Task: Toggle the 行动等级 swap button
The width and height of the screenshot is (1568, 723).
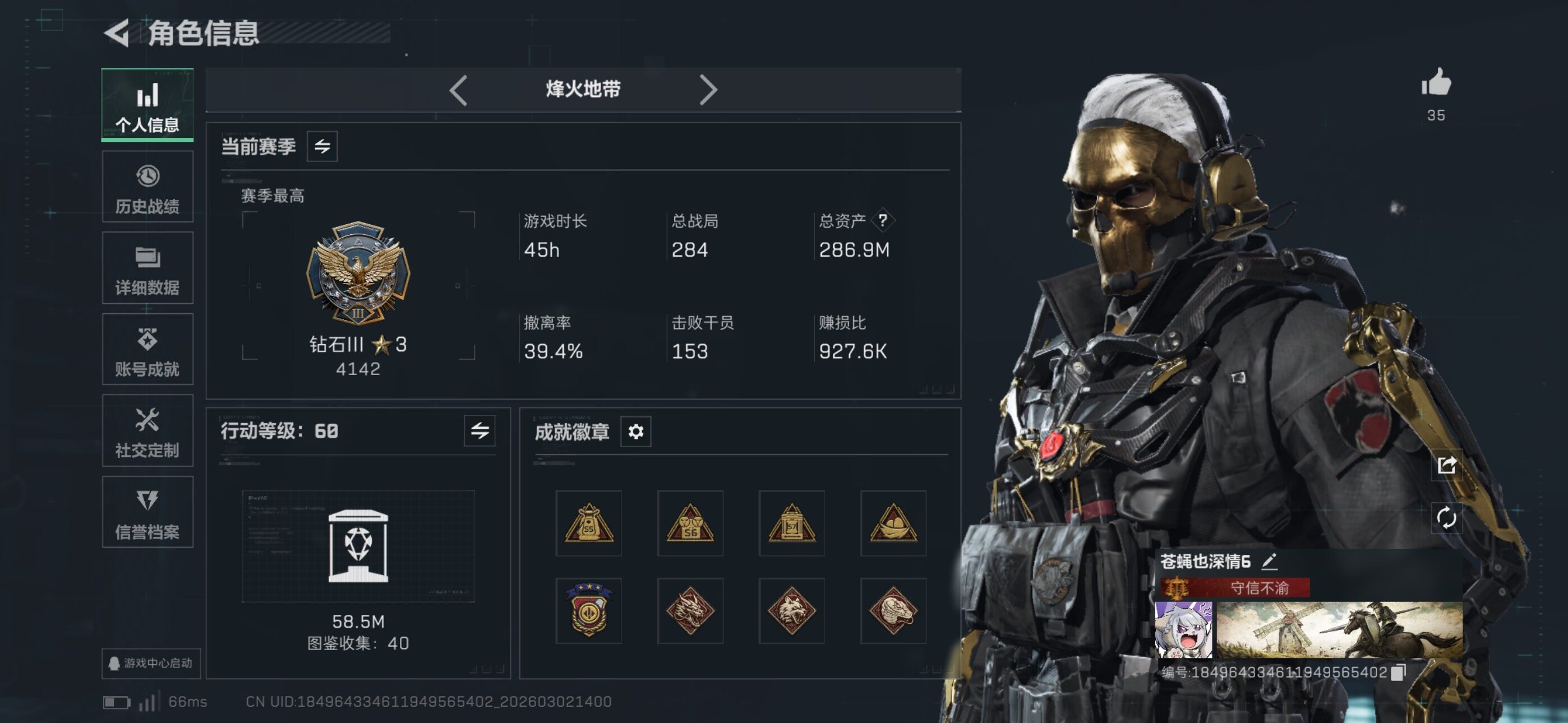Action: point(479,431)
